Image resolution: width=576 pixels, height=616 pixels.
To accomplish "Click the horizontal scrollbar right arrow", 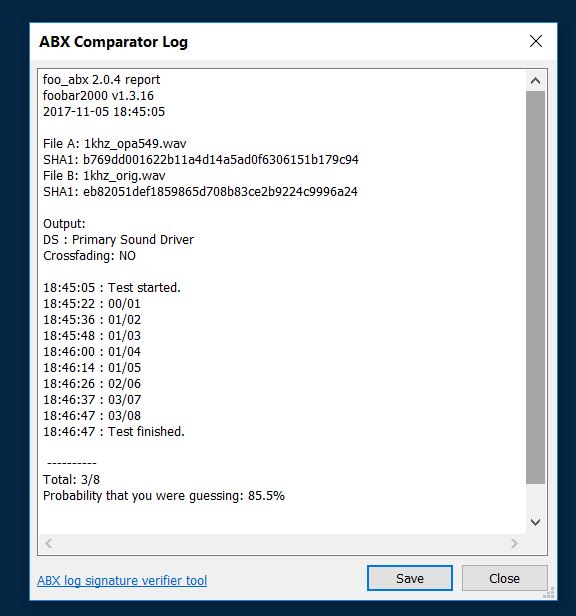I will [x=514, y=544].
